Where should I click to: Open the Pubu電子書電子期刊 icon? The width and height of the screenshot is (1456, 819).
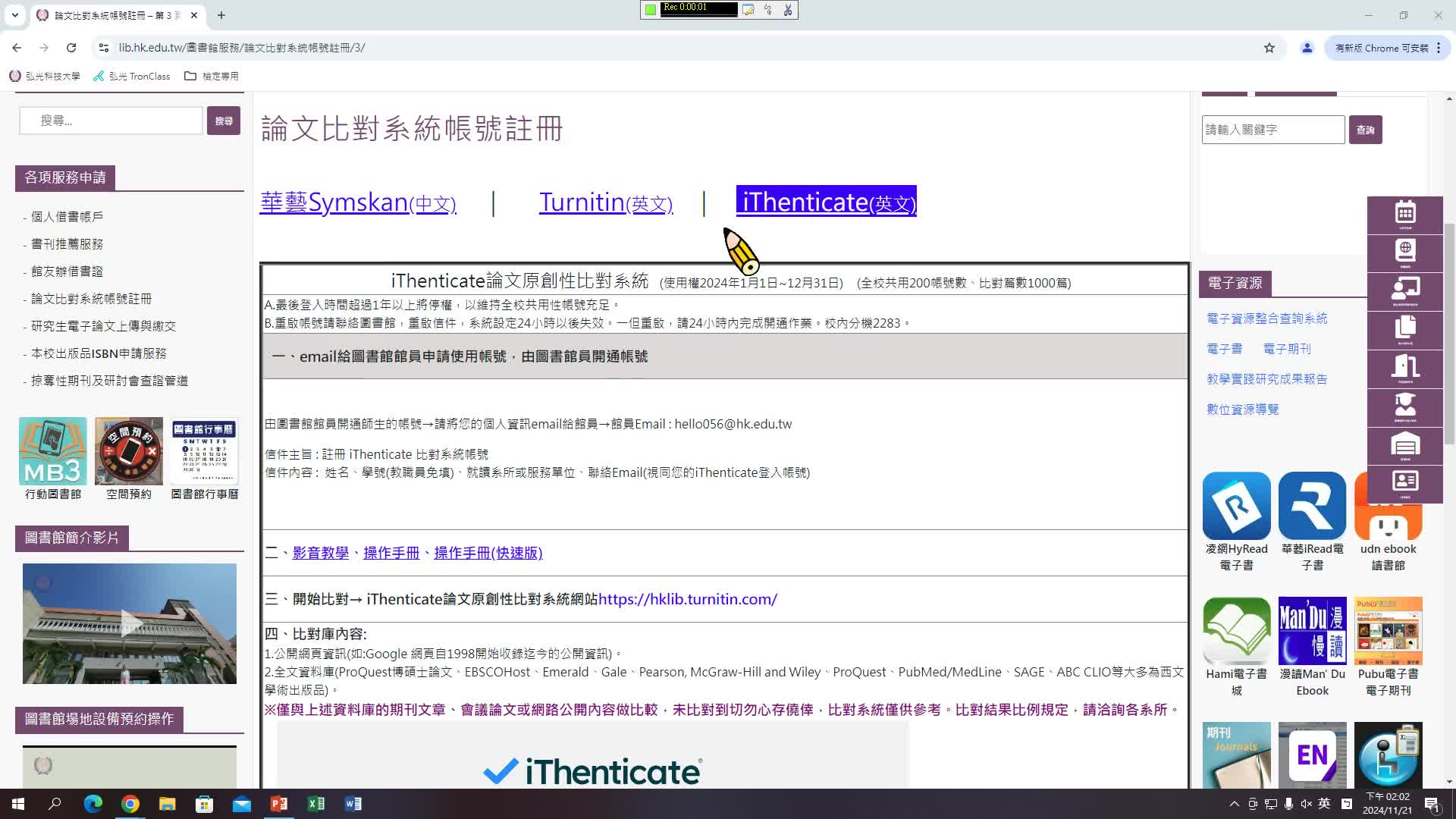coord(1388,631)
